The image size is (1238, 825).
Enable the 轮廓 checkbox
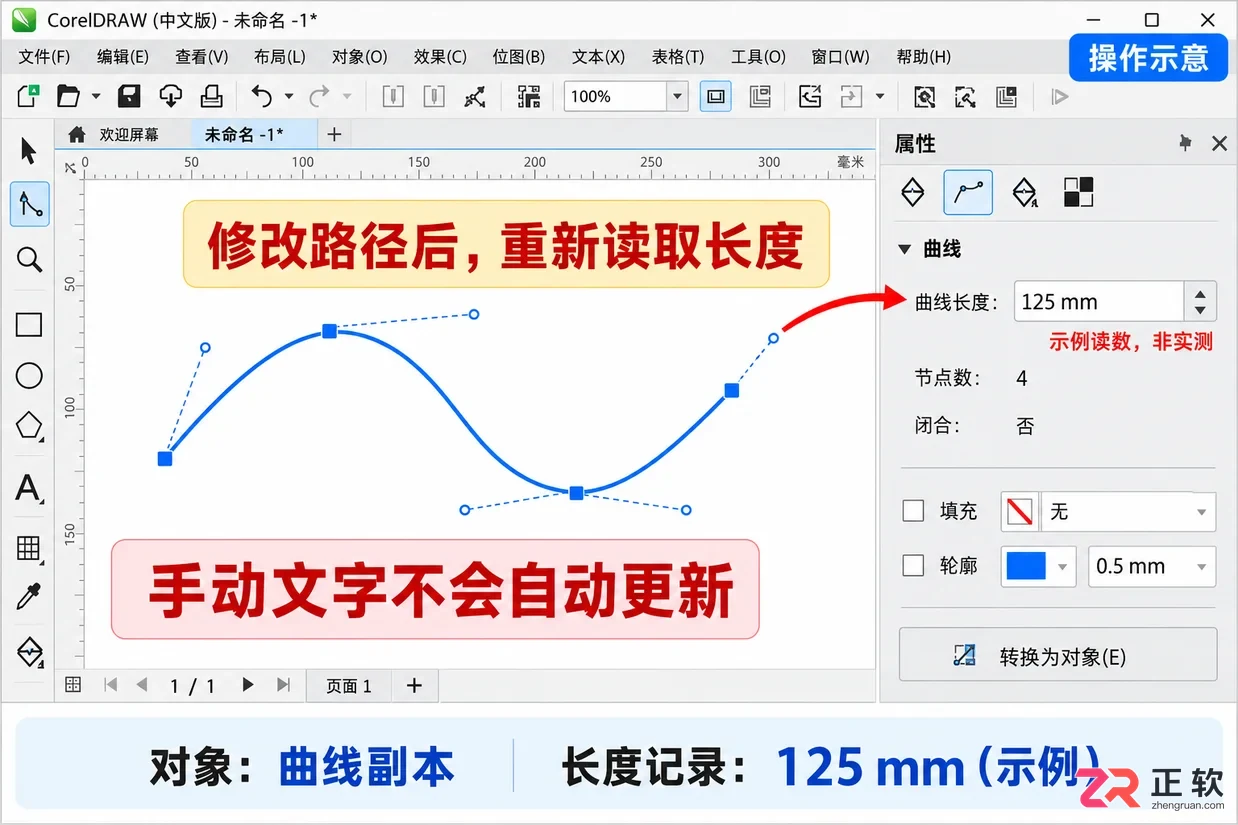pyautogui.click(x=913, y=566)
